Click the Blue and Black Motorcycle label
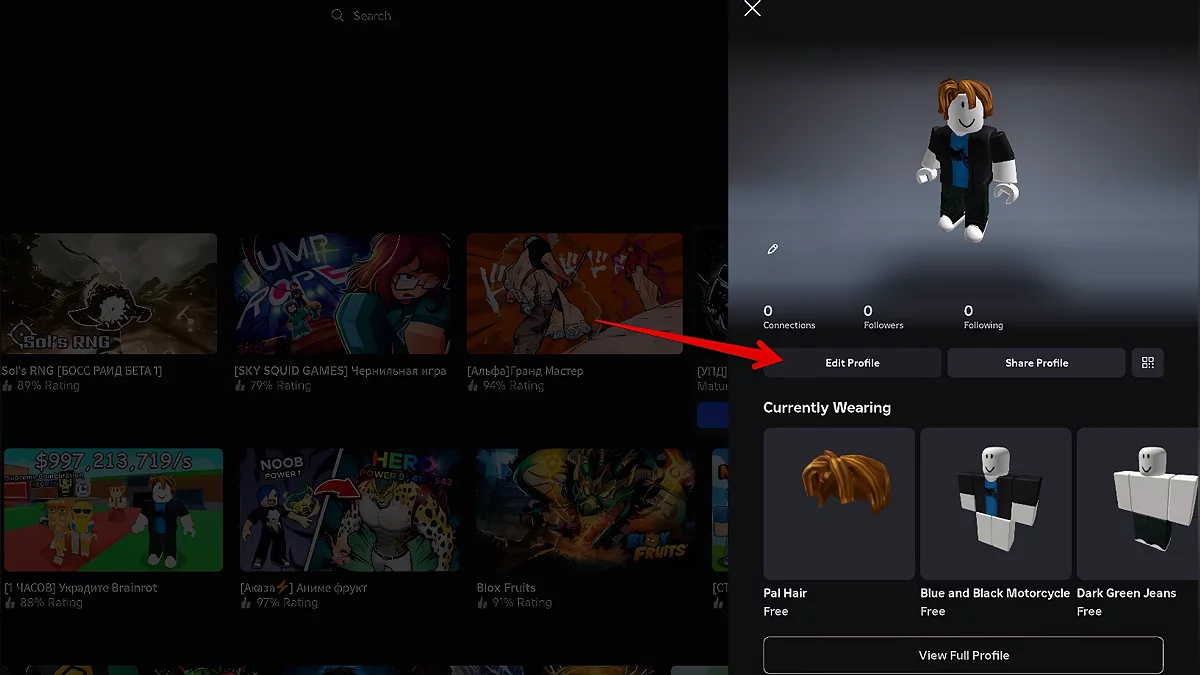This screenshot has height=675, width=1200. (995, 593)
